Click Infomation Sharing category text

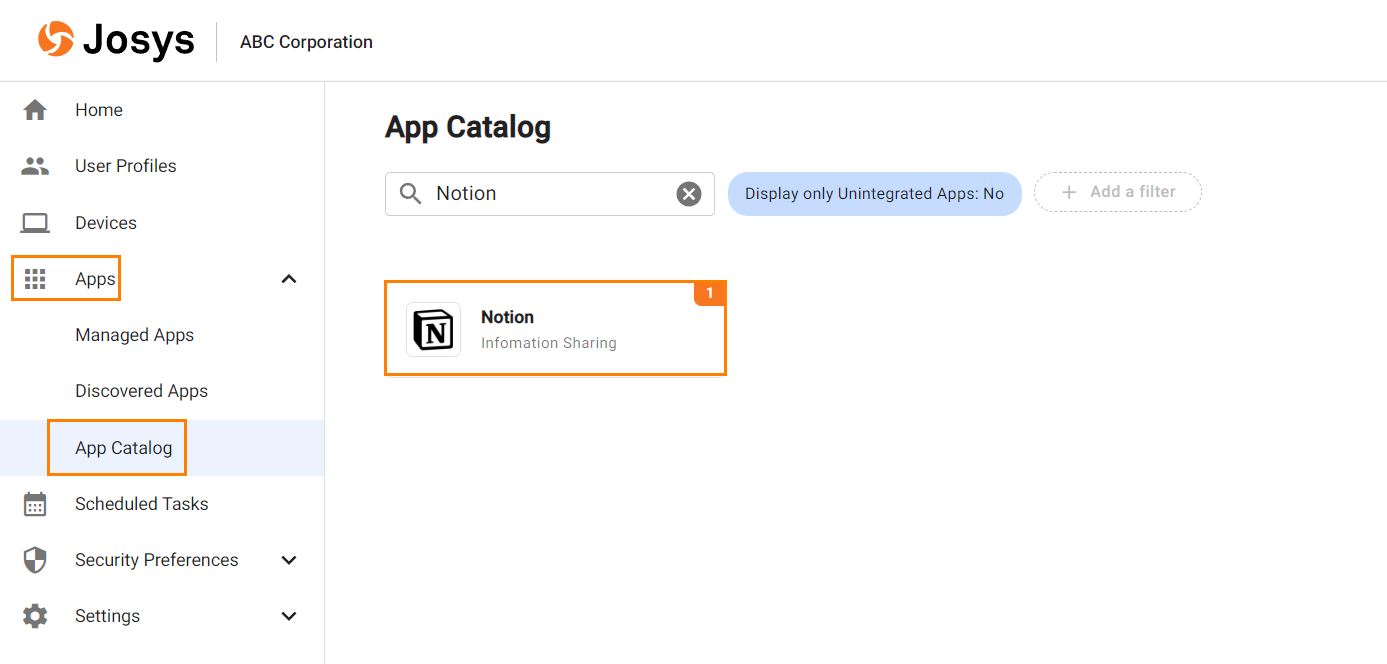tap(549, 343)
